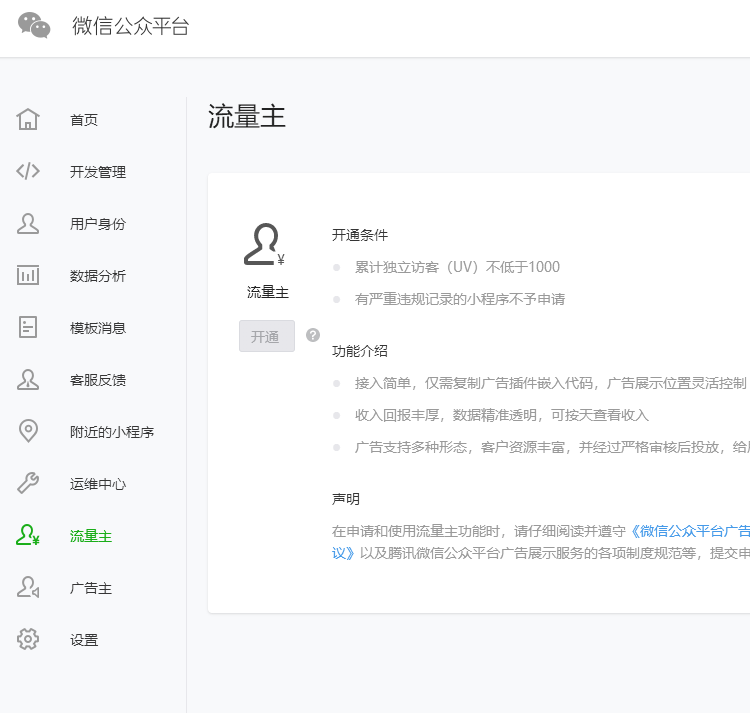Click the location pin icon for 附近的小程序
The image size is (750, 713).
coord(28,431)
